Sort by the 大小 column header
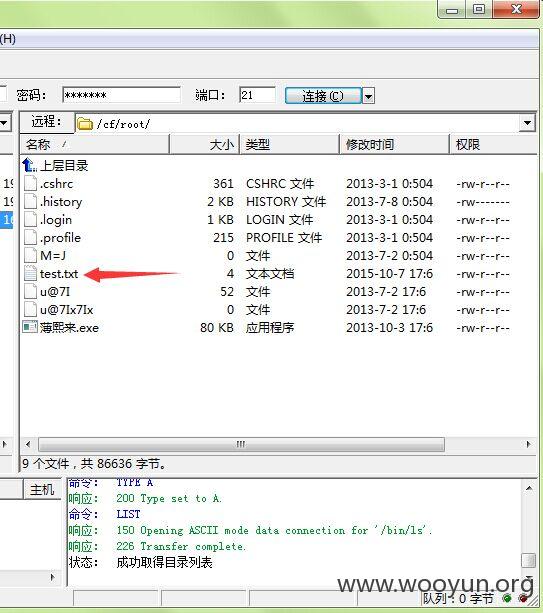Screen dimensions: 543x613 pyautogui.click(x=204, y=145)
